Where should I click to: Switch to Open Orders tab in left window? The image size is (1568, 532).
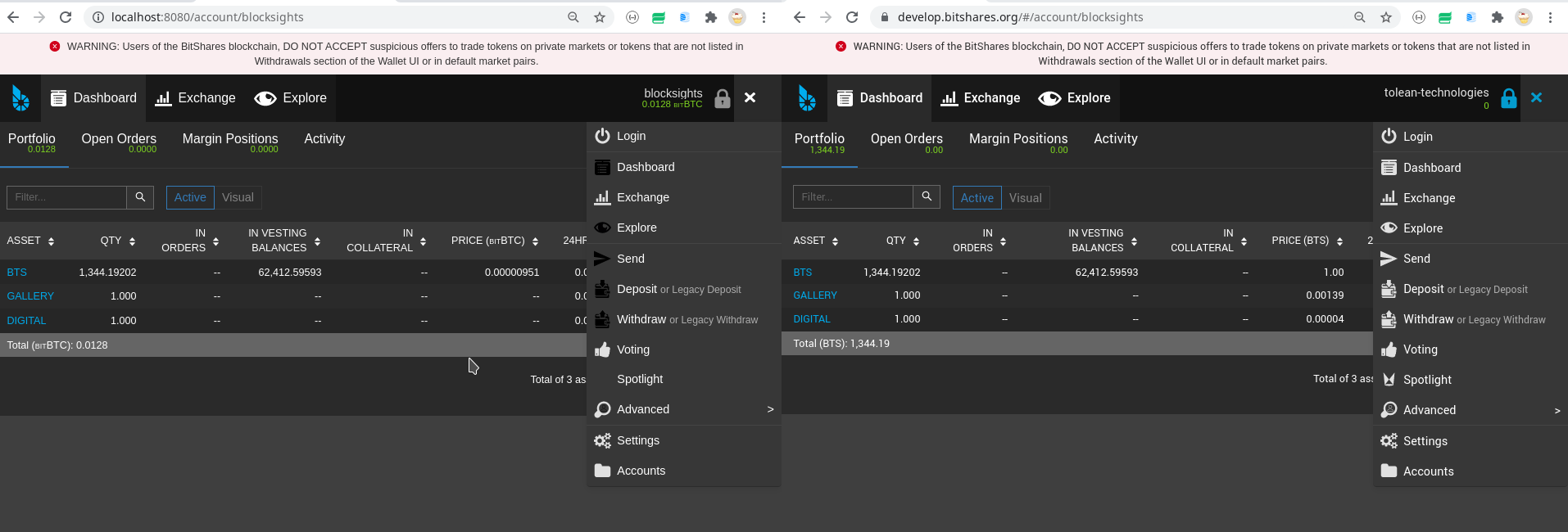[x=119, y=142]
